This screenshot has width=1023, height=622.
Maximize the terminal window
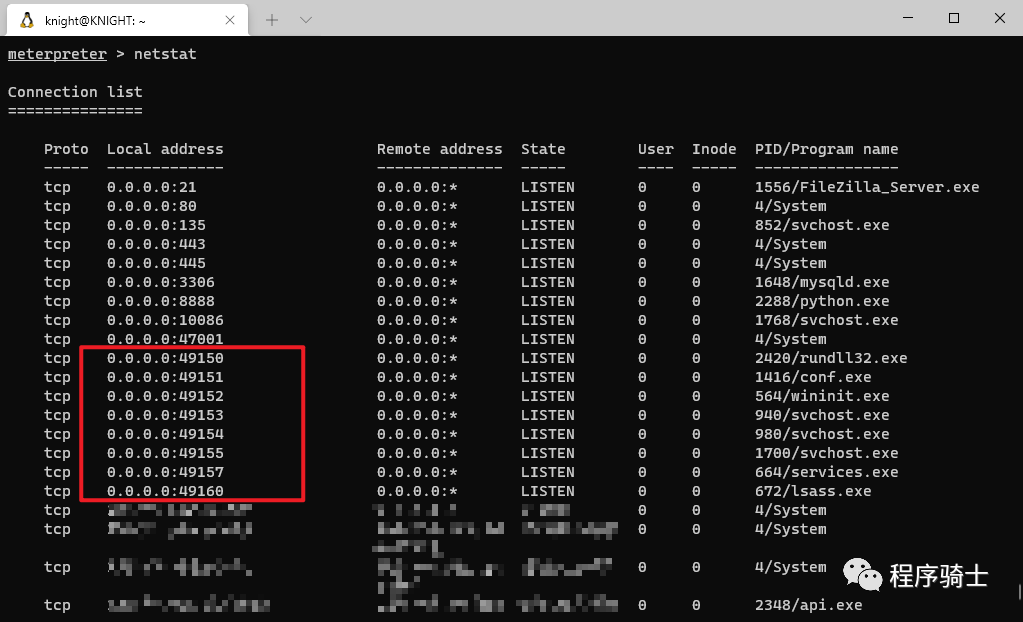point(954,18)
